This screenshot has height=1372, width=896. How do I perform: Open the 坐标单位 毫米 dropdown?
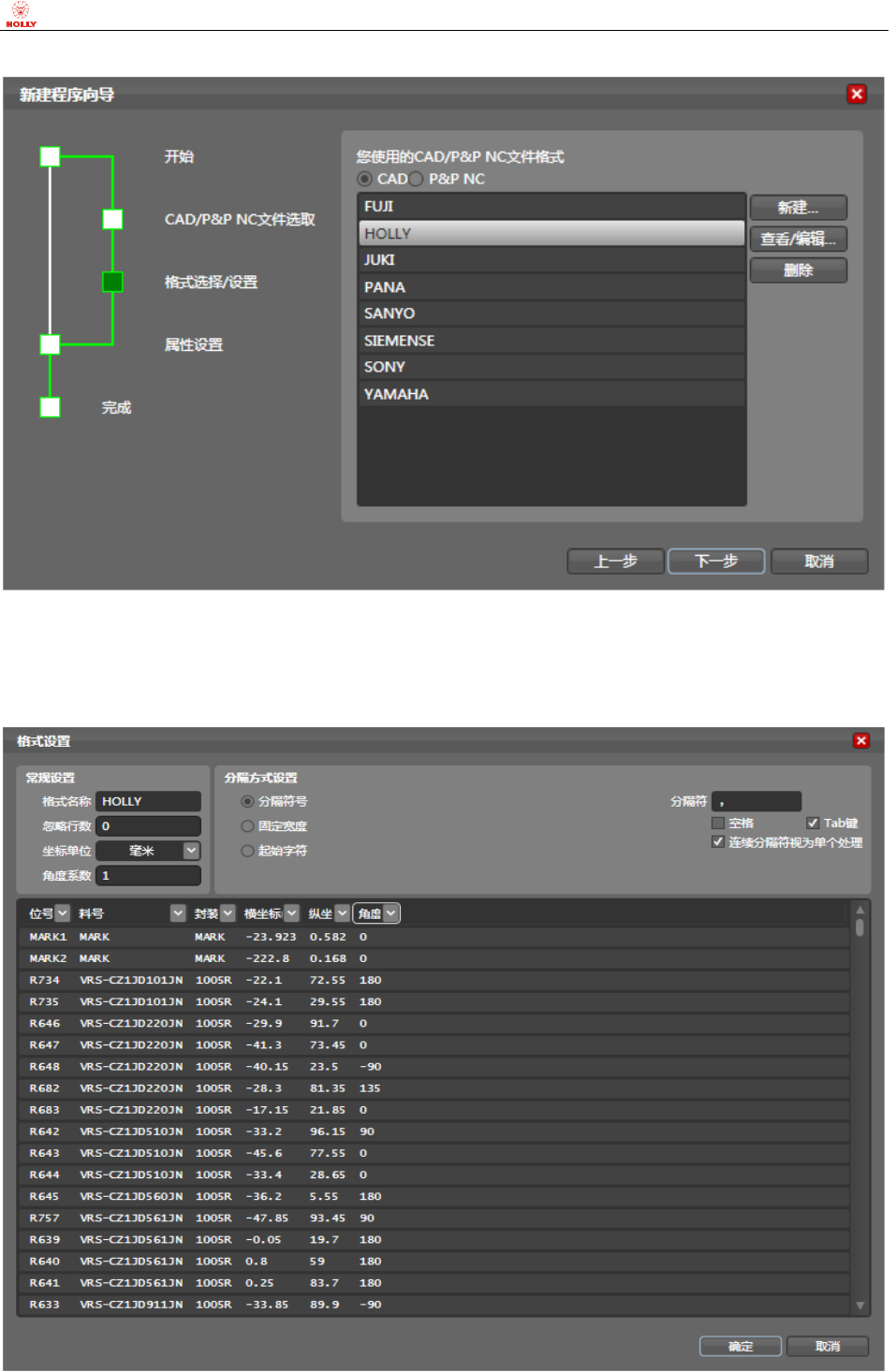pos(191,851)
